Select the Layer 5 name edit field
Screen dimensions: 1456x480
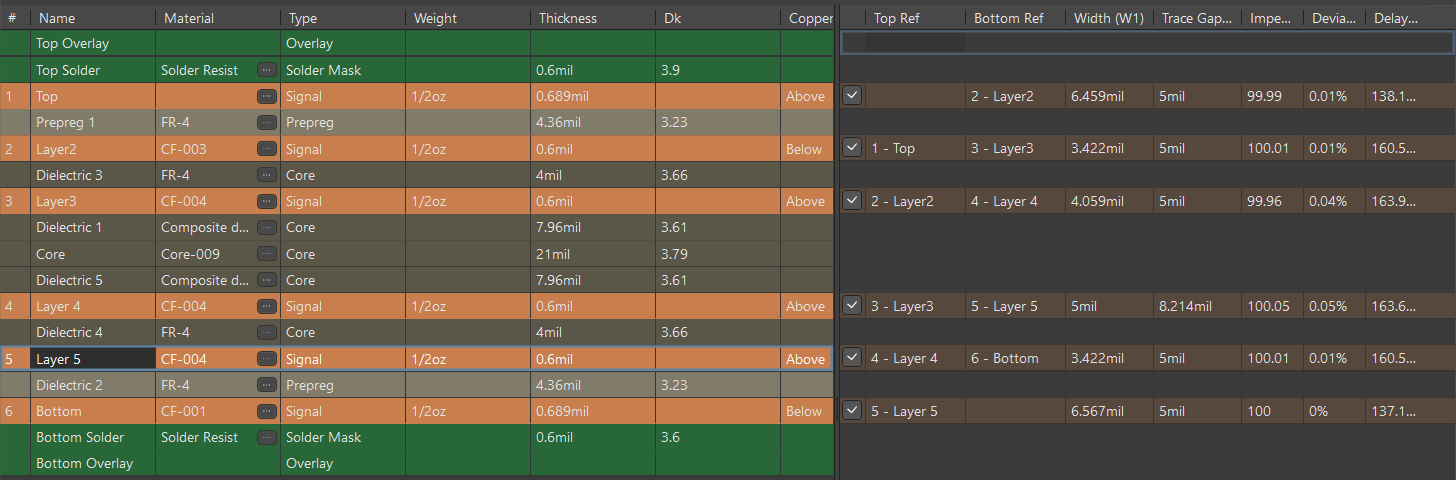(x=93, y=359)
